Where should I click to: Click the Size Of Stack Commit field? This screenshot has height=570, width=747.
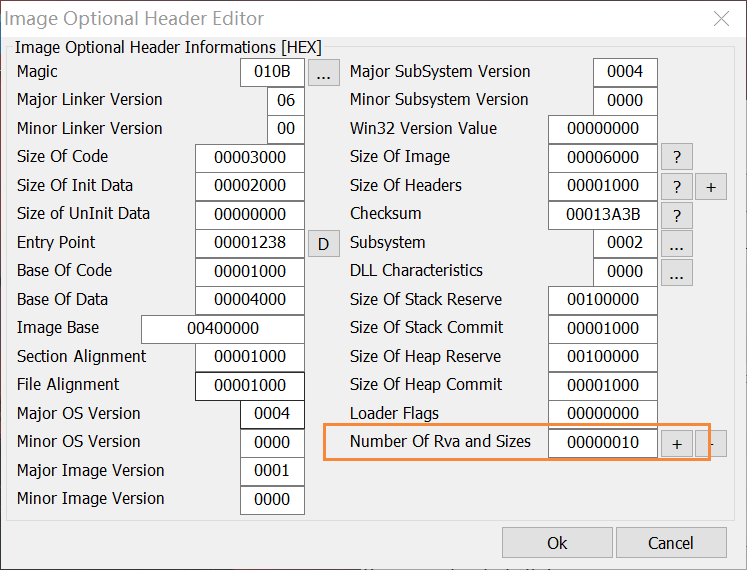point(603,329)
